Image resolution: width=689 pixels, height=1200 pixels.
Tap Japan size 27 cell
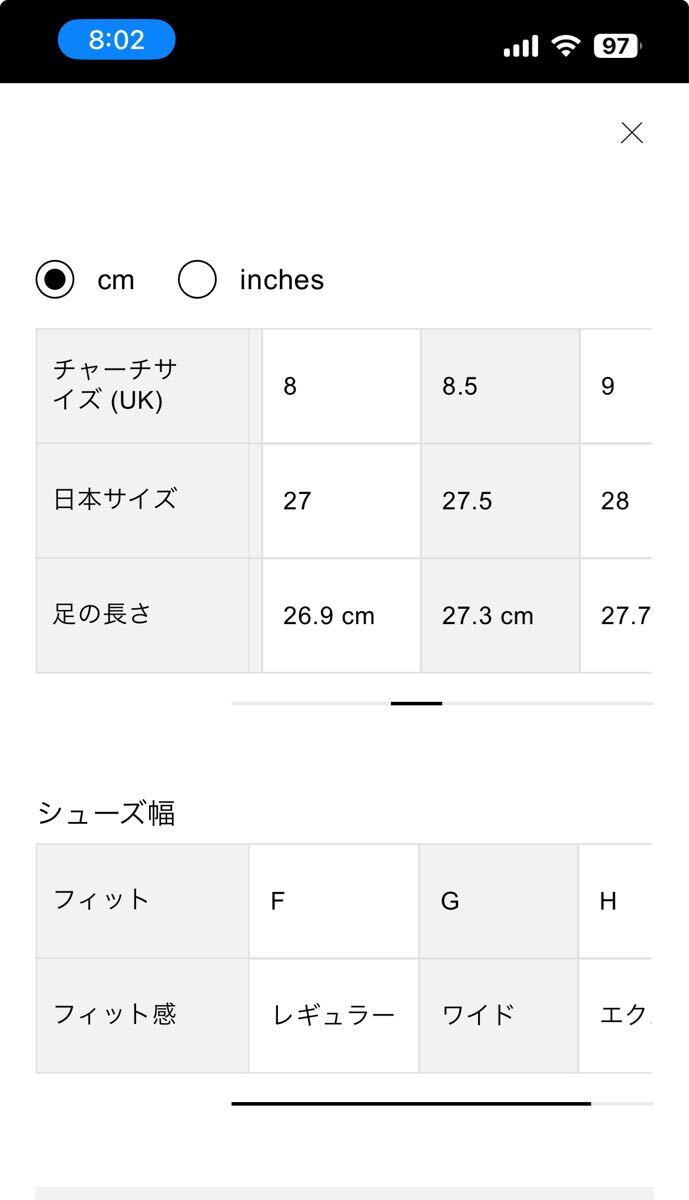pyautogui.click(x=340, y=501)
